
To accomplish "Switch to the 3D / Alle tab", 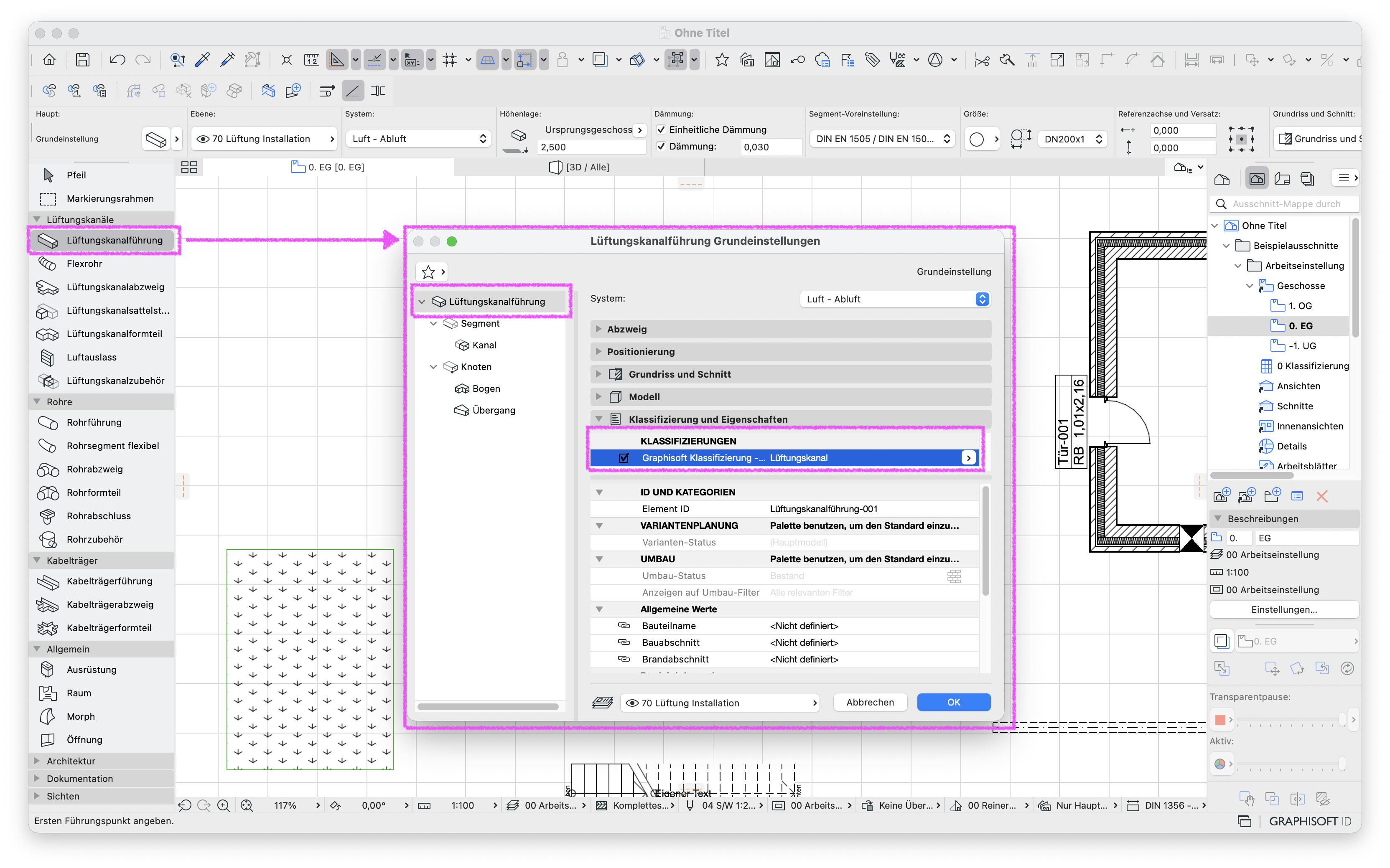I will pyautogui.click(x=579, y=167).
